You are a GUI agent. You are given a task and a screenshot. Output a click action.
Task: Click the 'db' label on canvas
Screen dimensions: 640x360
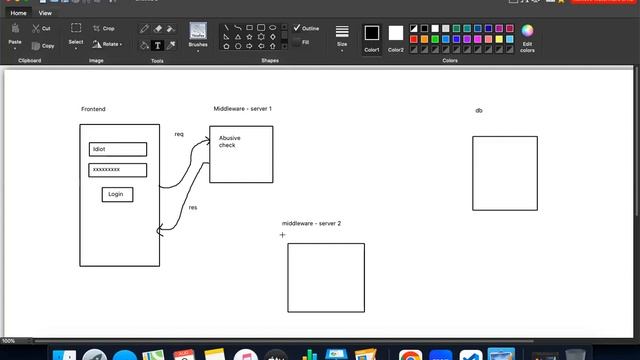point(479,110)
